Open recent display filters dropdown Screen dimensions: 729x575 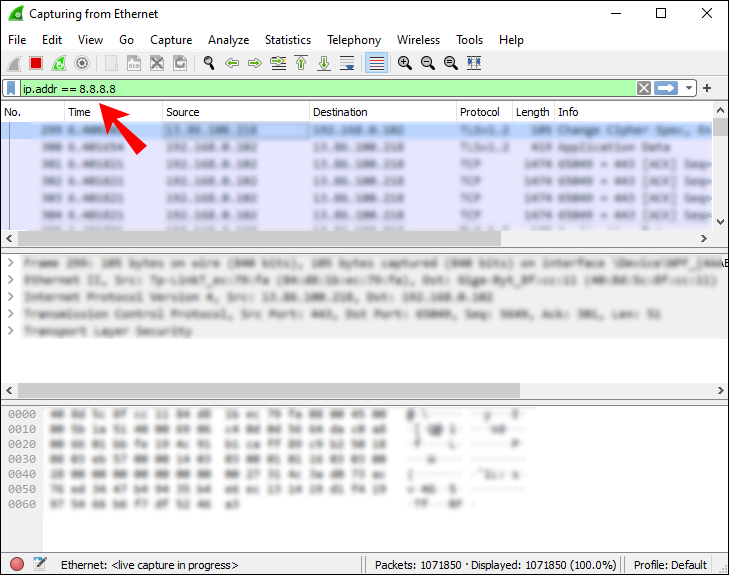(689, 88)
